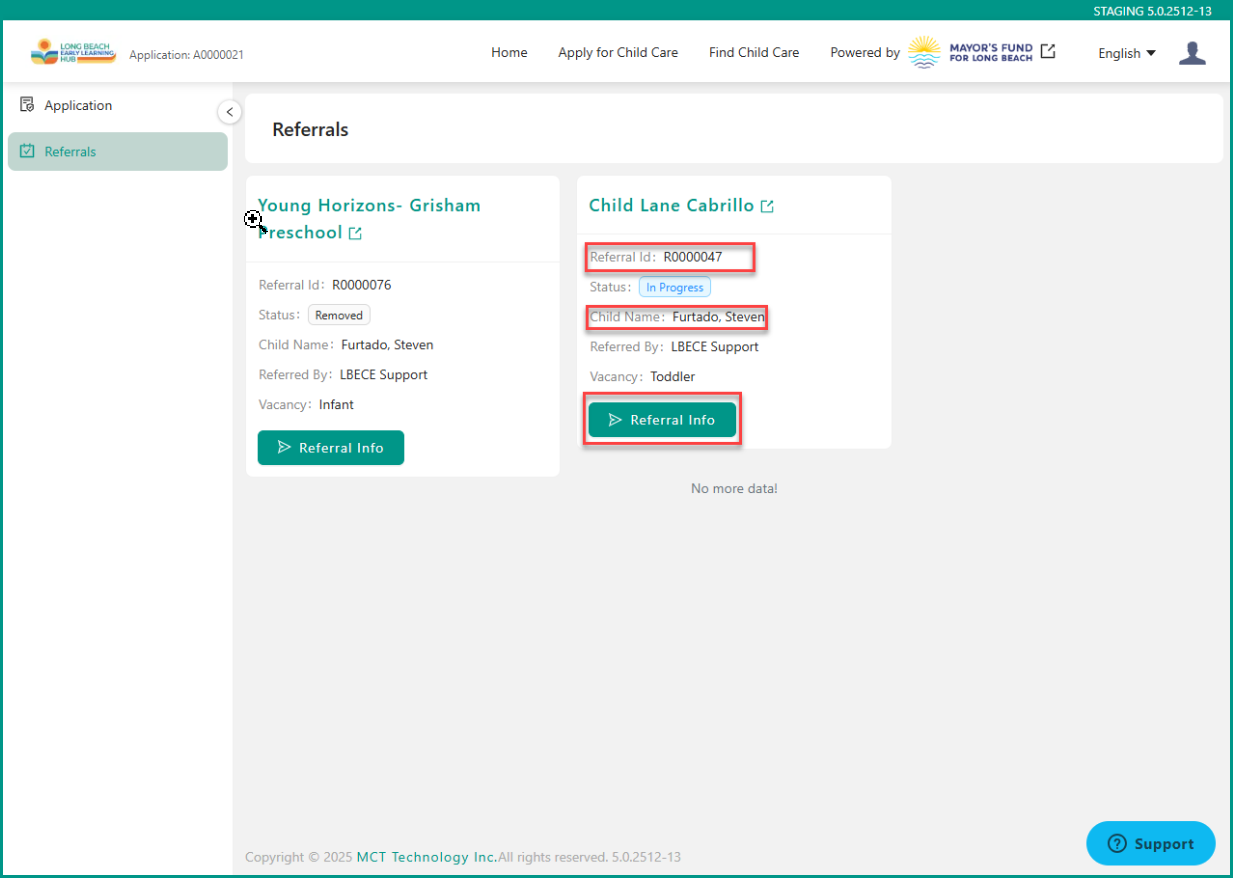
Task: Click the Toddler vacancy value
Action: click(x=673, y=377)
